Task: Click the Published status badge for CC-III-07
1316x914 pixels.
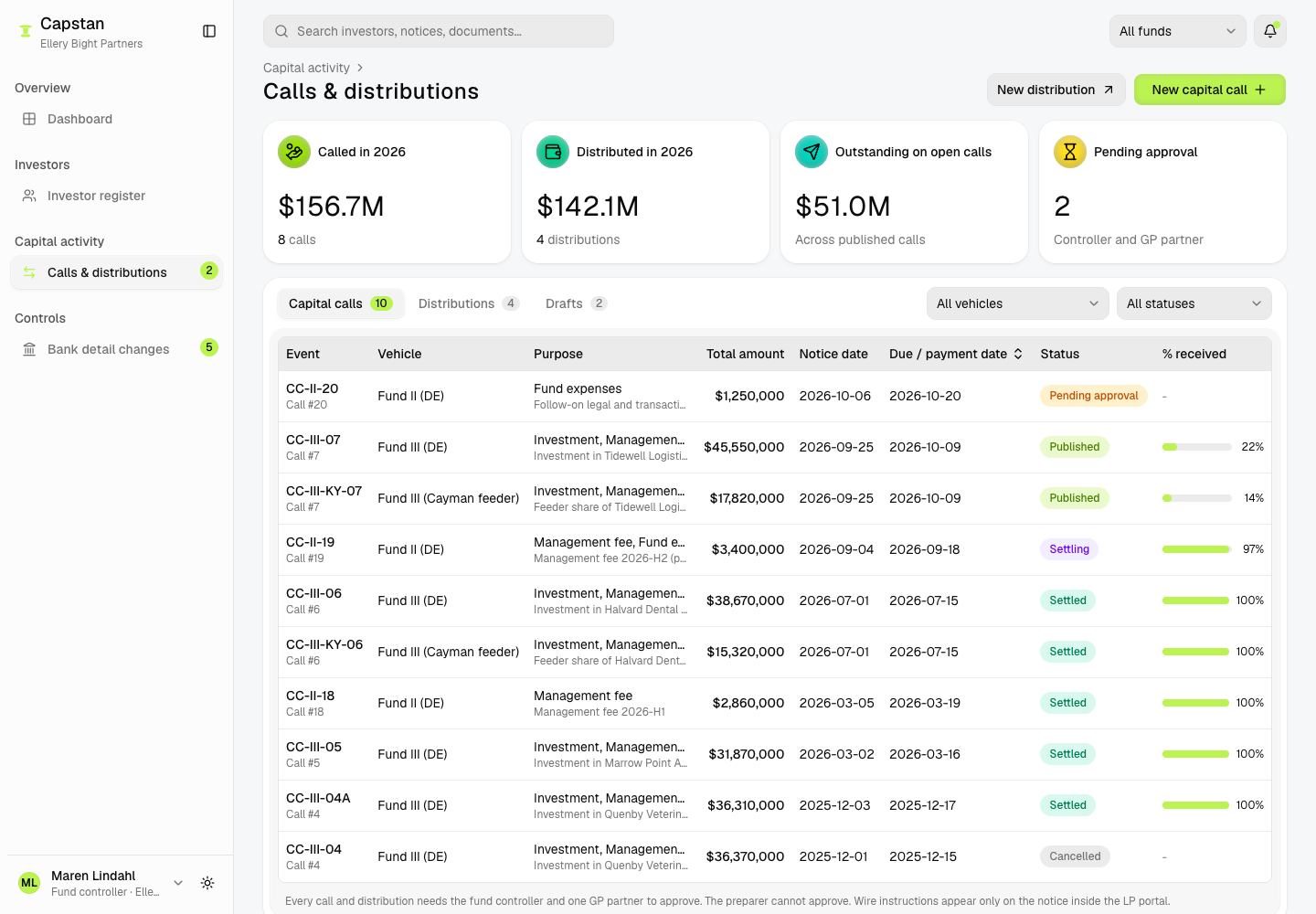Action: coord(1075,447)
